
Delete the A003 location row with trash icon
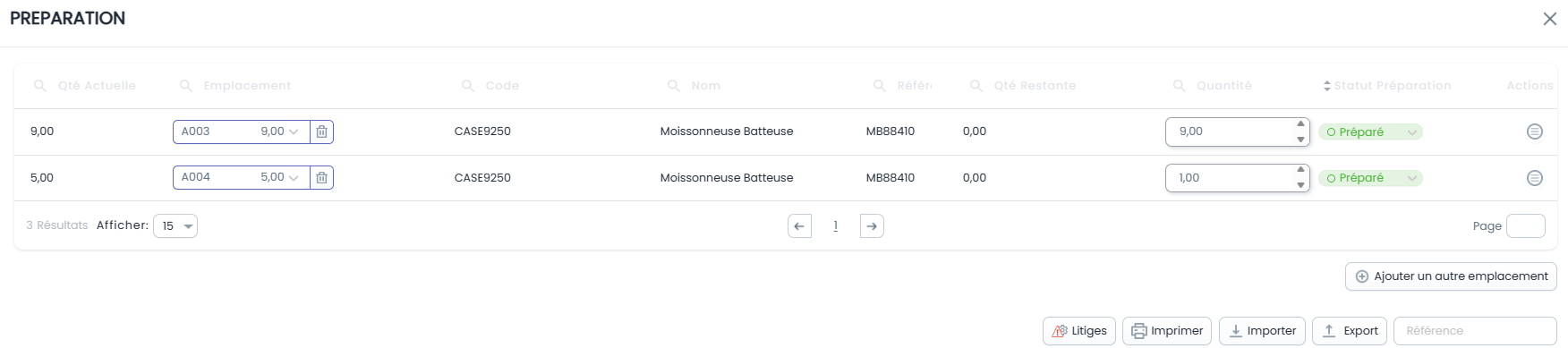[321, 132]
